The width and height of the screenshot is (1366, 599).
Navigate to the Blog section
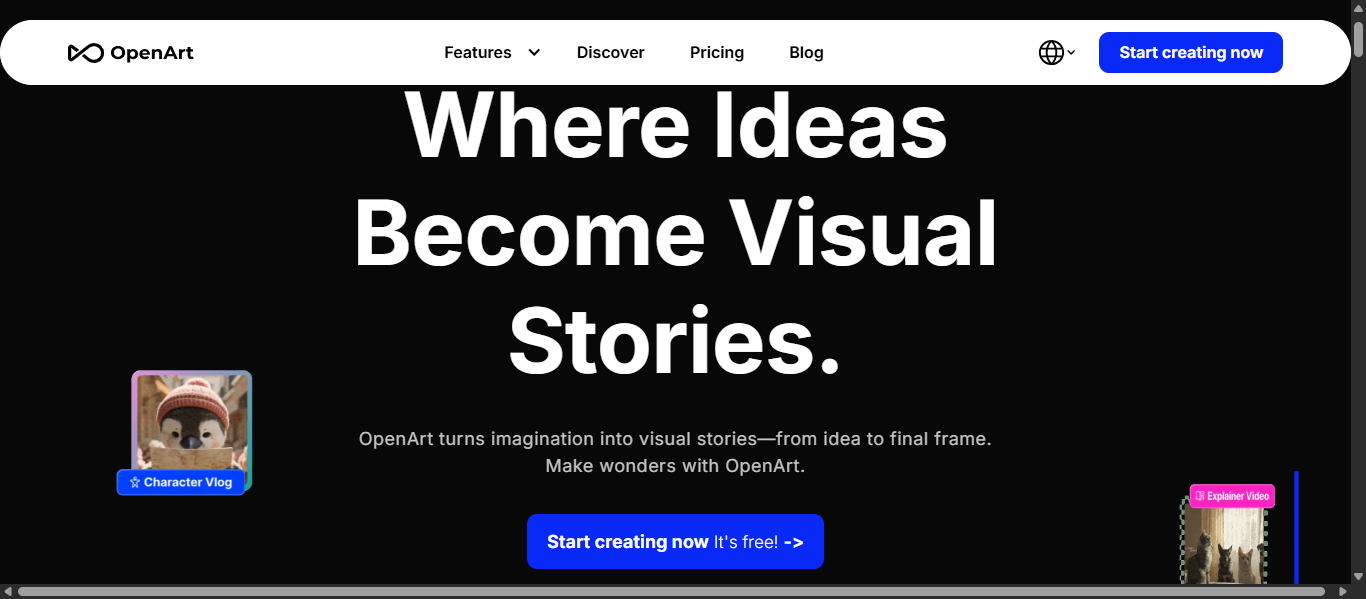(x=806, y=52)
